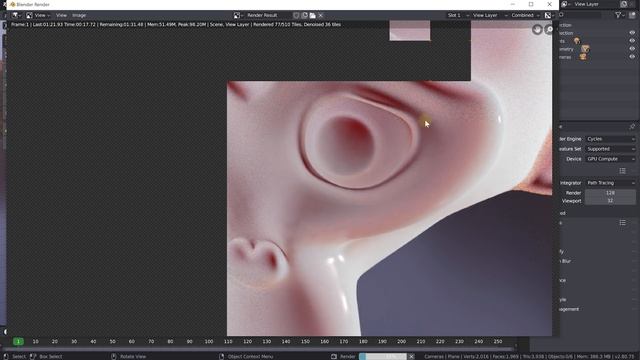This screenshot has height=360, width=640.
Task: Click the Render samples field 128
Action: 610,193
